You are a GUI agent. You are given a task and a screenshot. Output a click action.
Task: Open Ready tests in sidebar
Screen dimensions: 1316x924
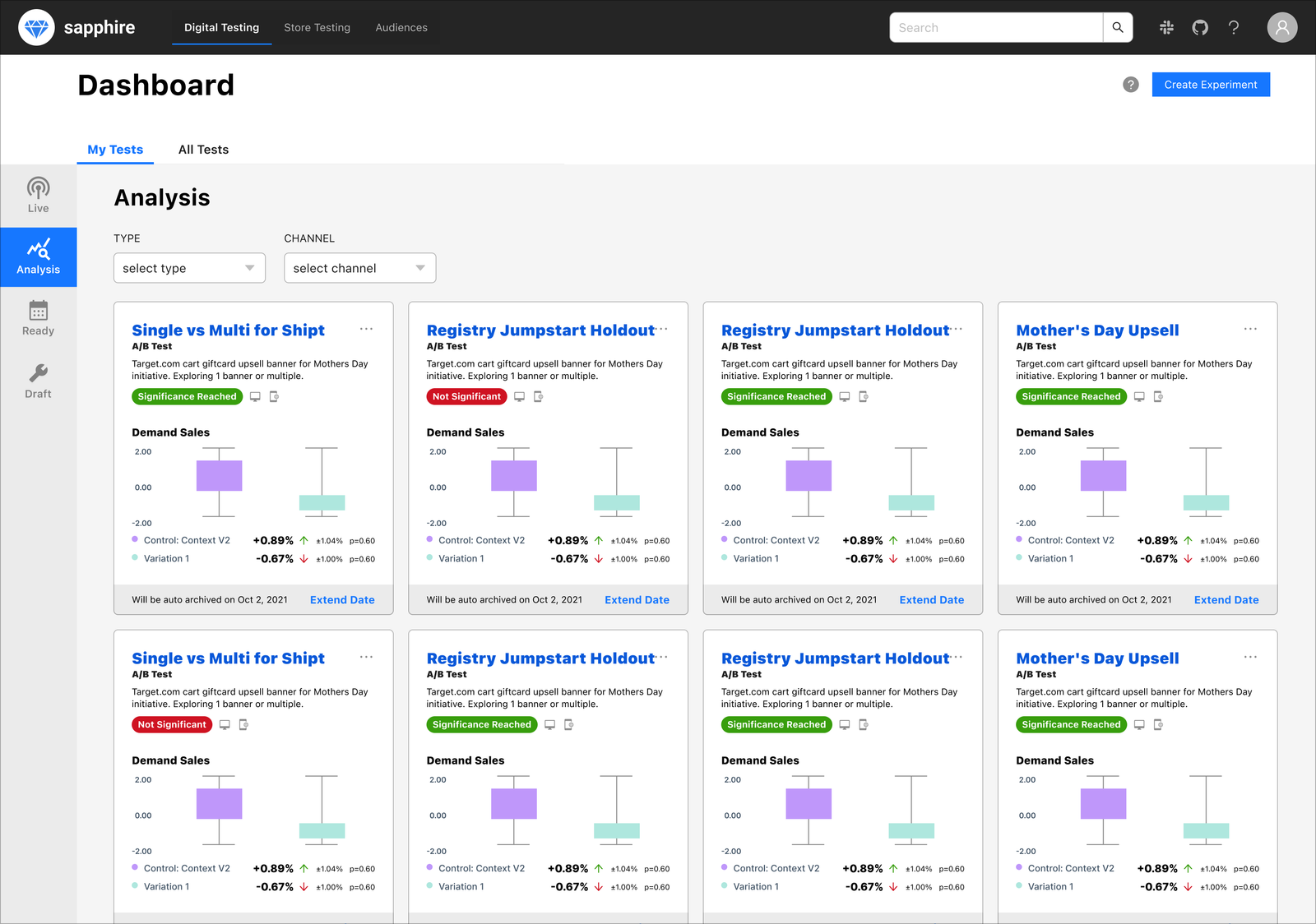38,318
